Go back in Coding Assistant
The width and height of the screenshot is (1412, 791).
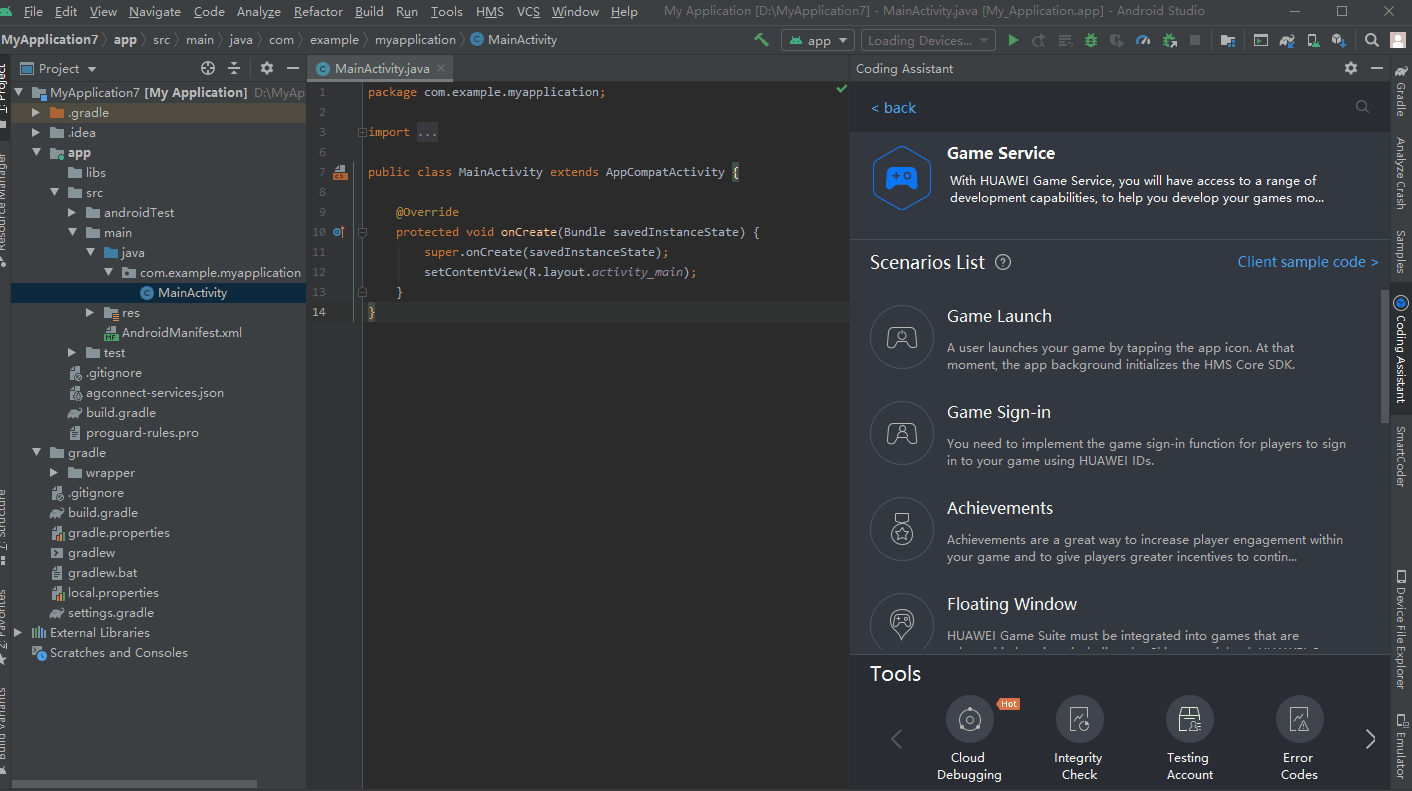(x=893, y=108)
